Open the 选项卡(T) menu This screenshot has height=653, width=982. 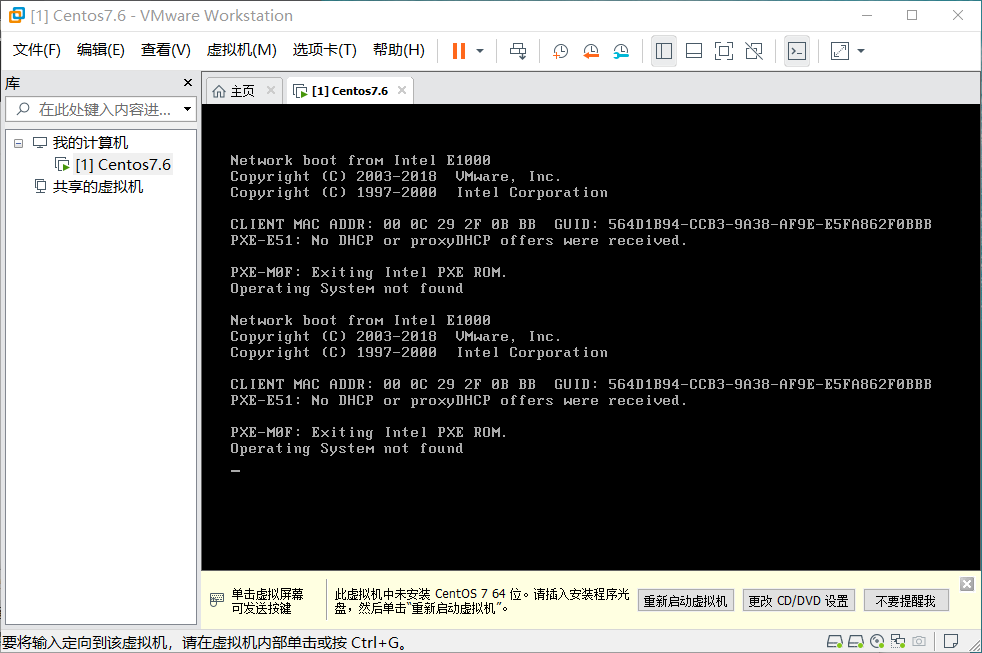click(324, 50)
